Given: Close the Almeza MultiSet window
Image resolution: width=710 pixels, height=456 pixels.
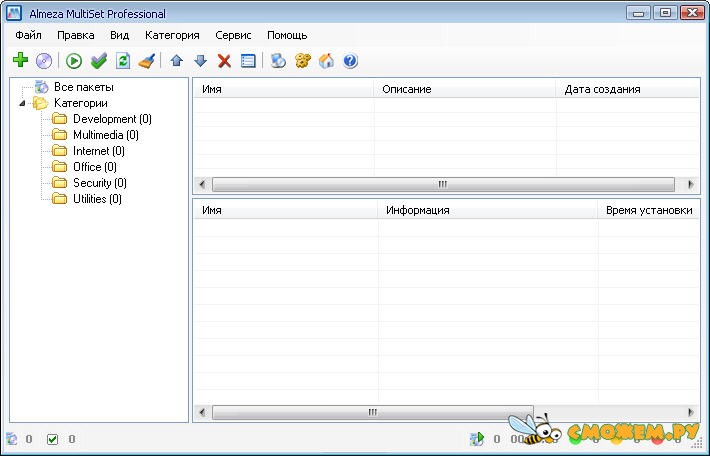Looking at the screenshot, I should pyautogui.click(x=692, y=13).
